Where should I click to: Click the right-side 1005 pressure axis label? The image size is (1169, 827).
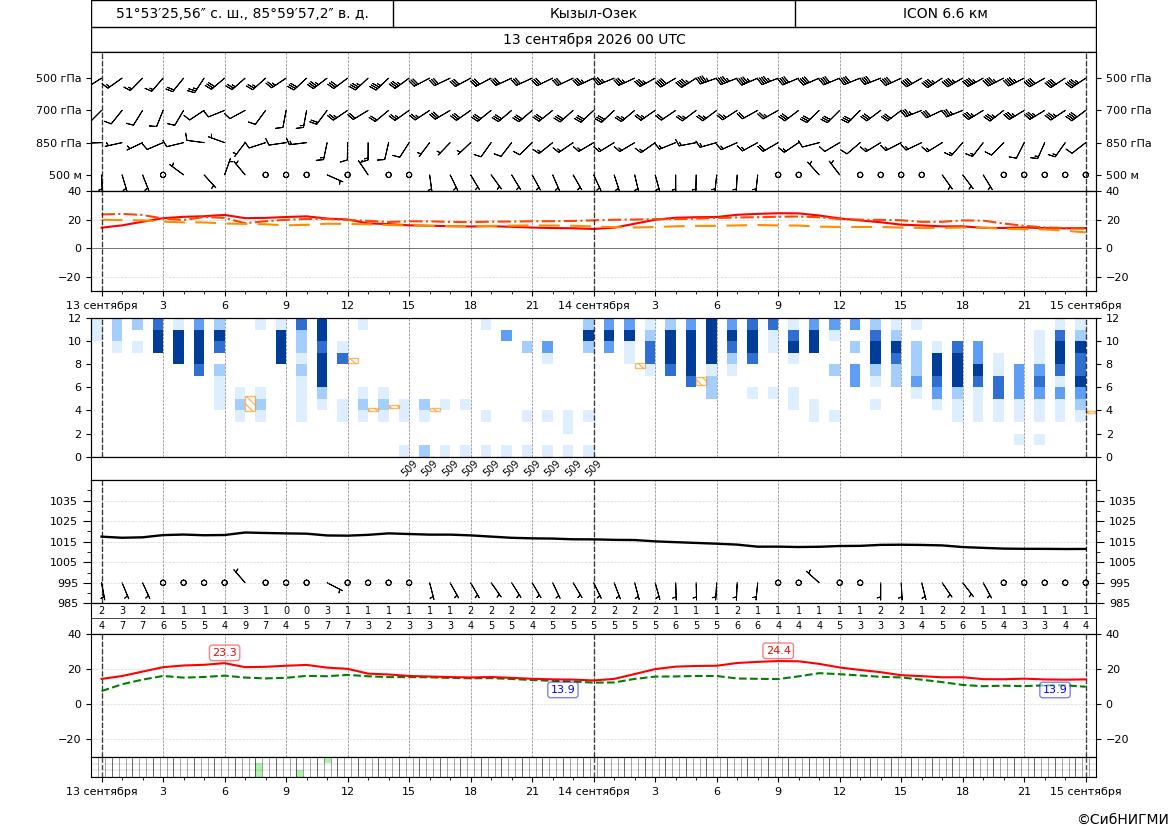(1122, 562)
